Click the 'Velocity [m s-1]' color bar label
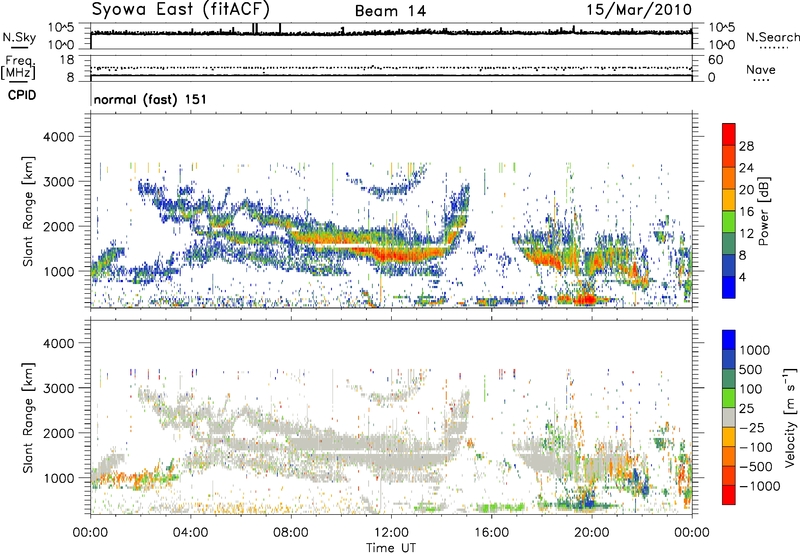Viewport: 800px width, 554px height. tap(790, 417)
